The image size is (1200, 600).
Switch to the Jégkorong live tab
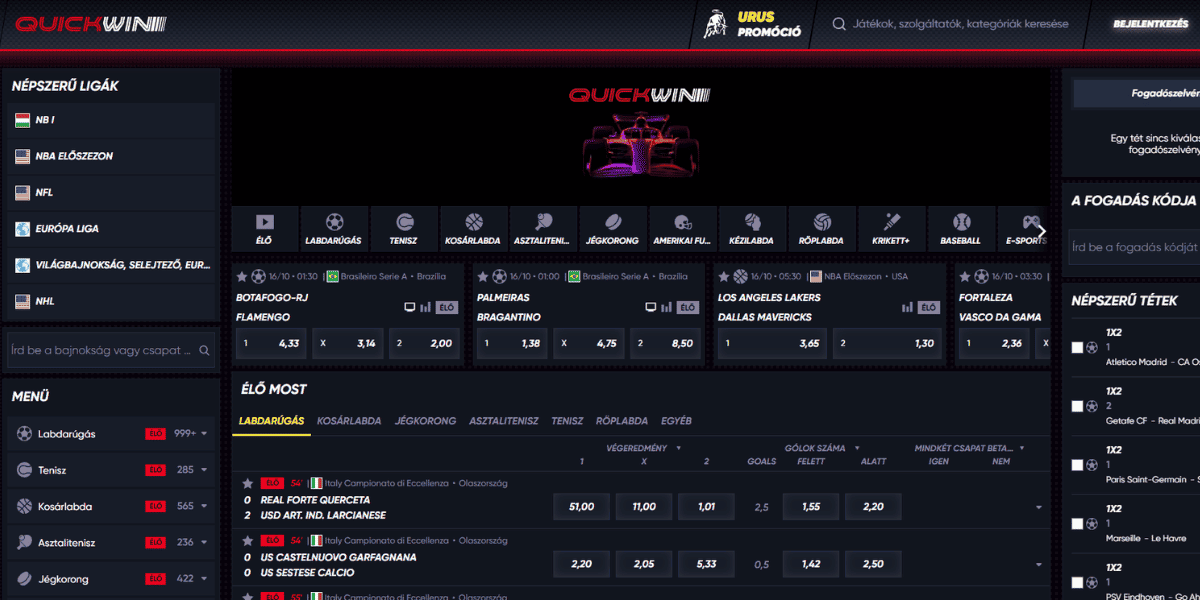425,421
